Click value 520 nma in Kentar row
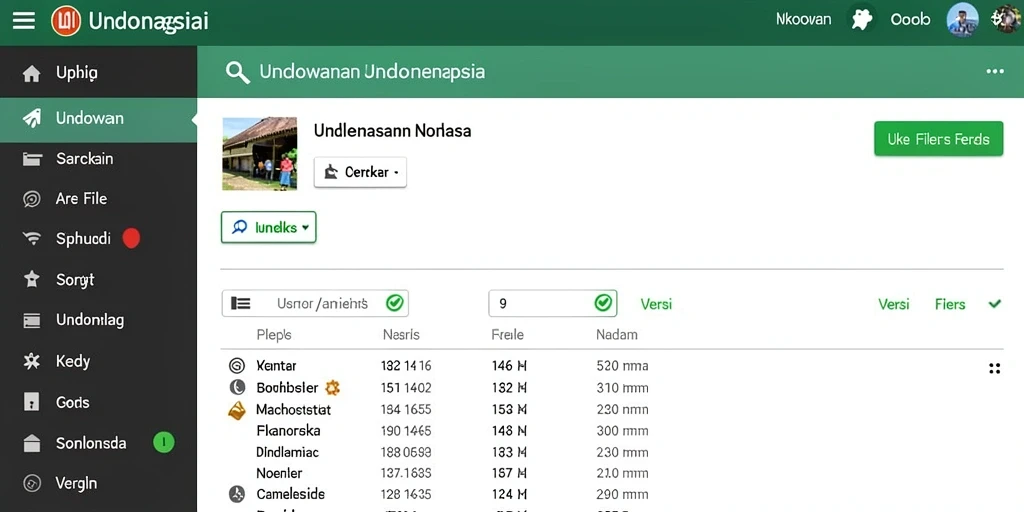Viewport: 1024px width, 512px height. coord(622,366)
